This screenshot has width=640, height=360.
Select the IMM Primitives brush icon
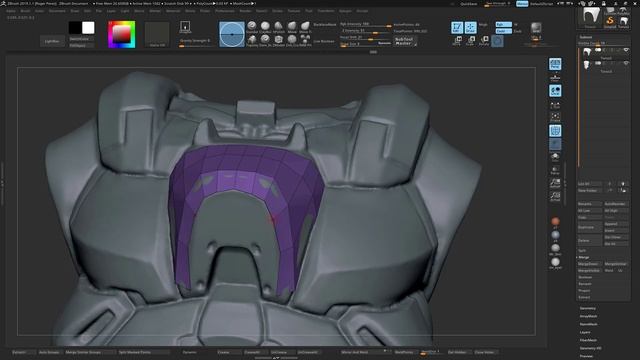point(305,40)
